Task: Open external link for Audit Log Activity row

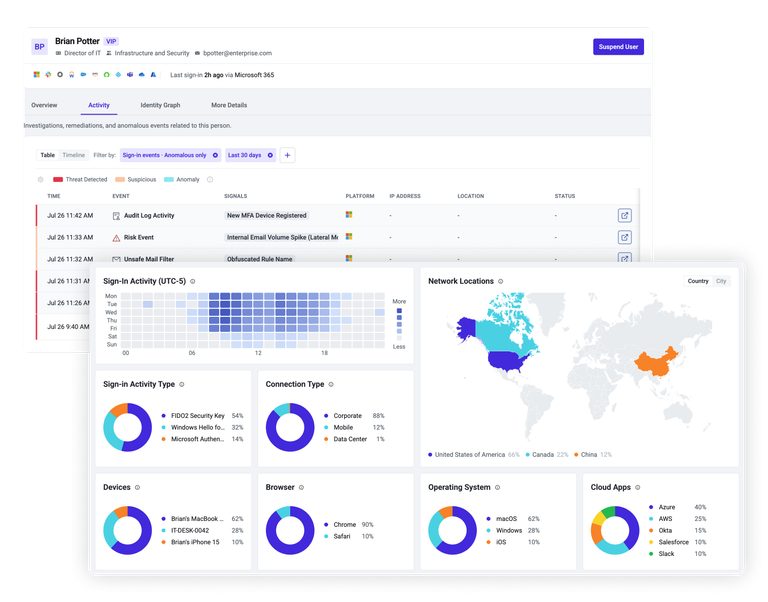Action: coord(624,216)
